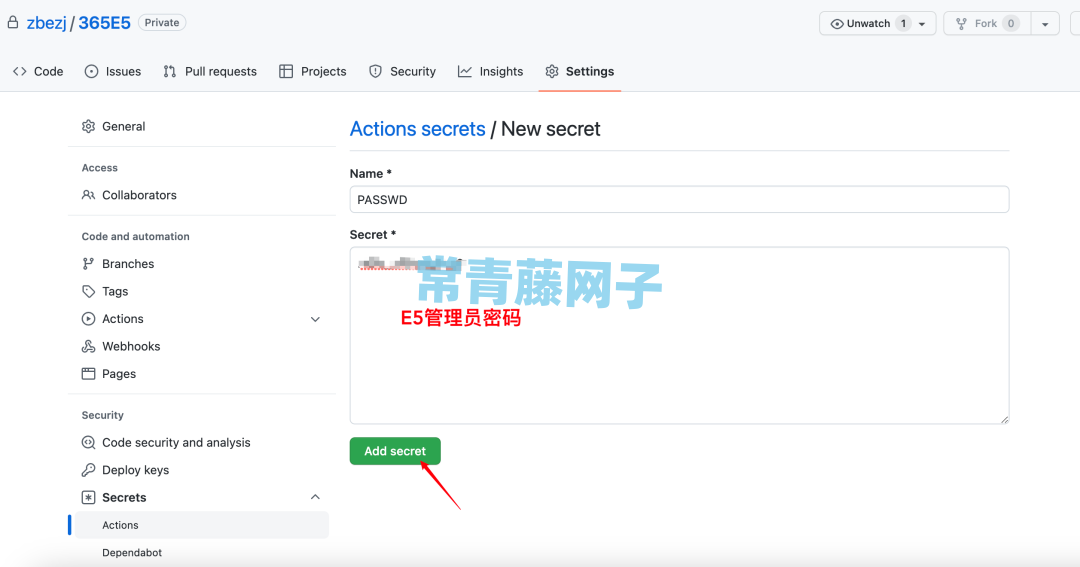
Task: Open the Actions secrets breadcrumb link
Action: coord(417,129)
